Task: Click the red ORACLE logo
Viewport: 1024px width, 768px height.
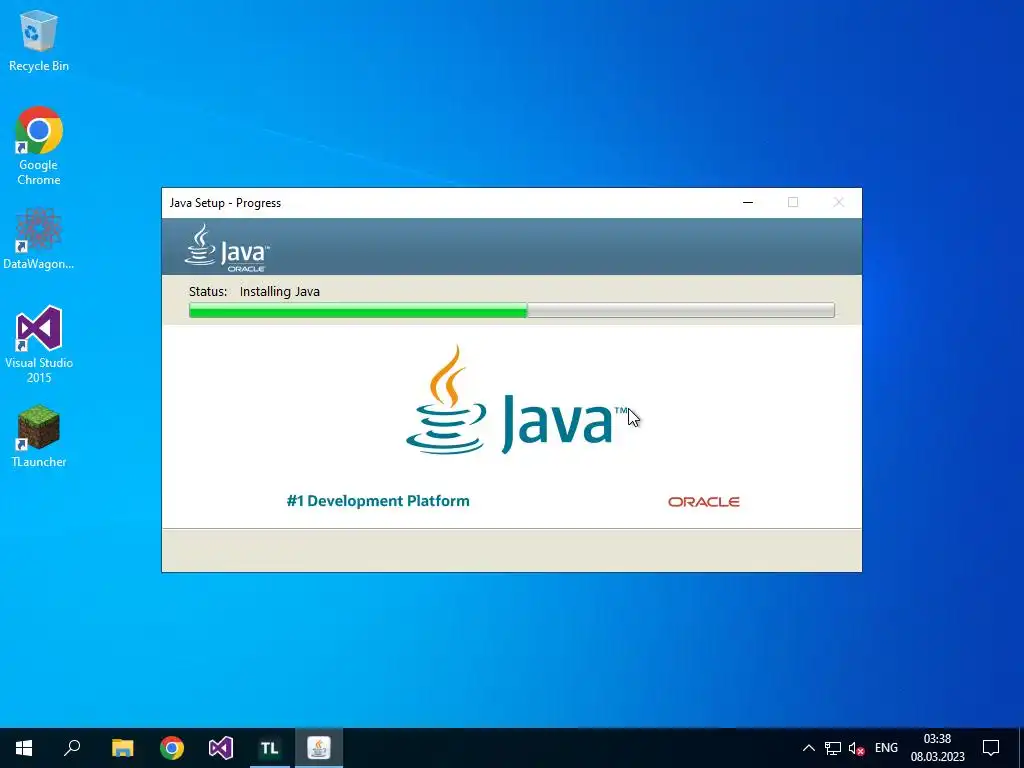Action: (x=703, y=502)
